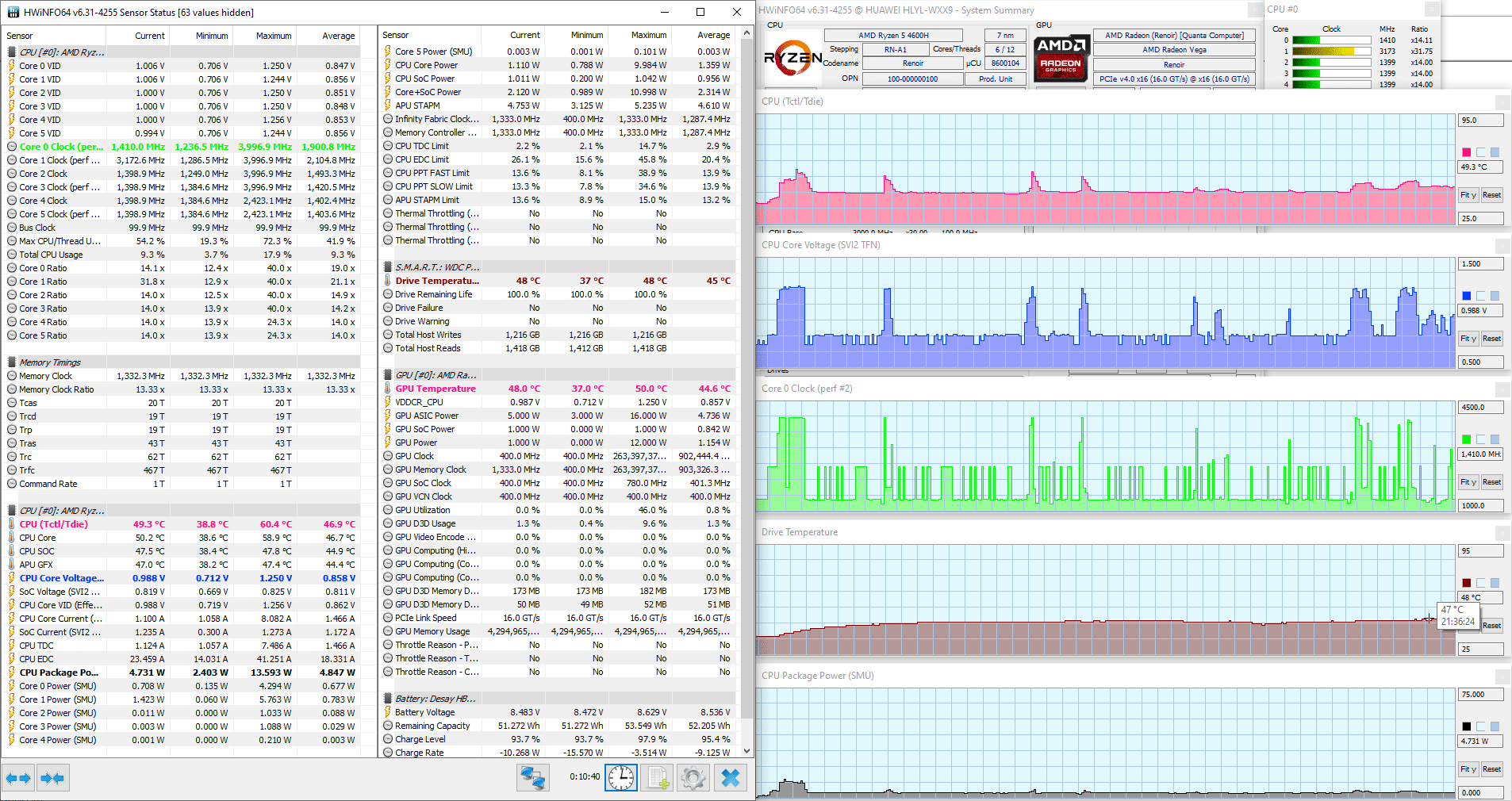
Task: Click the icon beside GPU ASIC Power
Action: 388,416
